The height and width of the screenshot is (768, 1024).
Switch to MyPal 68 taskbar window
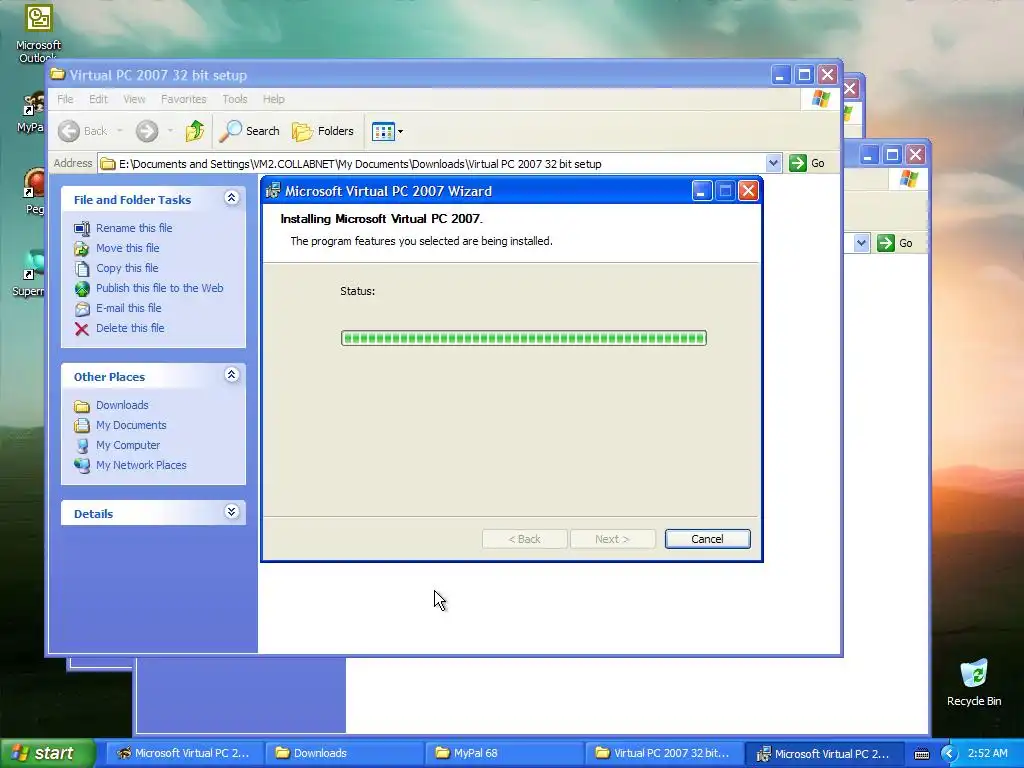coord(504,754)
